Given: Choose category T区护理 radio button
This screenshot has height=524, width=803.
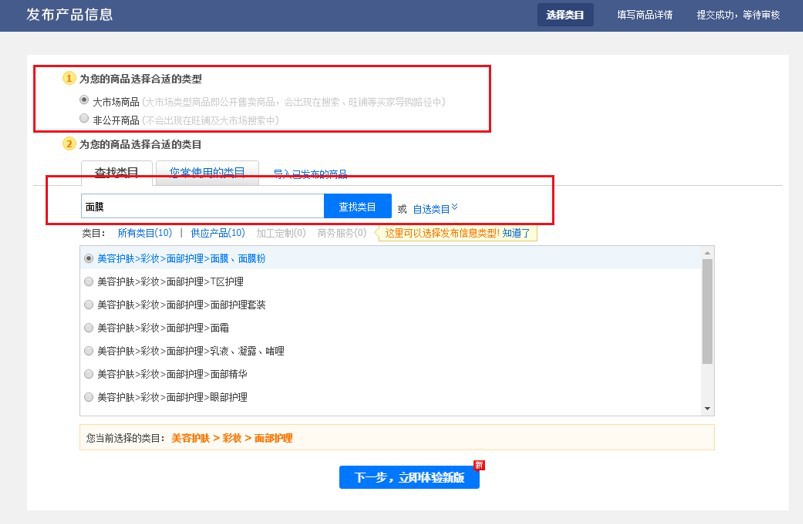Looking at the screenshot, I should [x=89, y=282].
